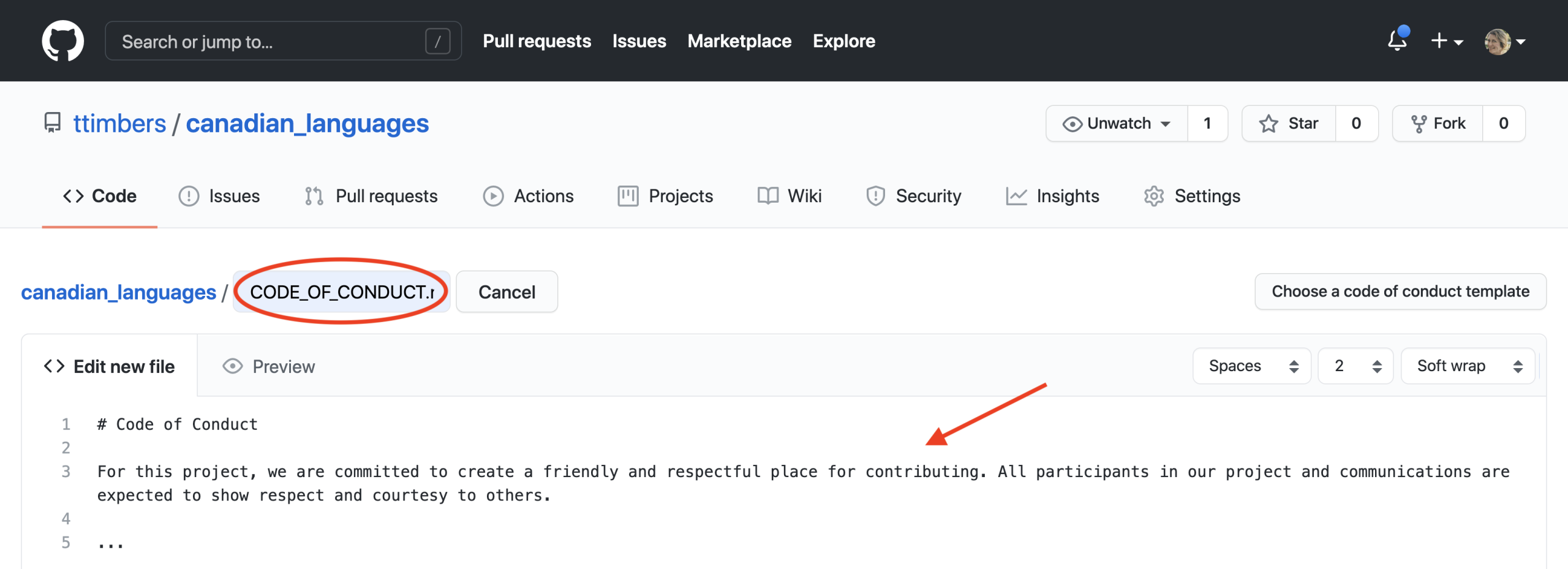
Task: Open the Wiki book tab
Action: (x=790, y=196)
